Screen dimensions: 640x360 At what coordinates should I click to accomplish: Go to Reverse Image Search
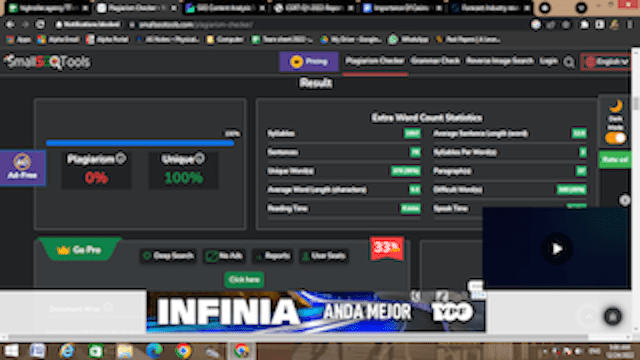[499, 61]
